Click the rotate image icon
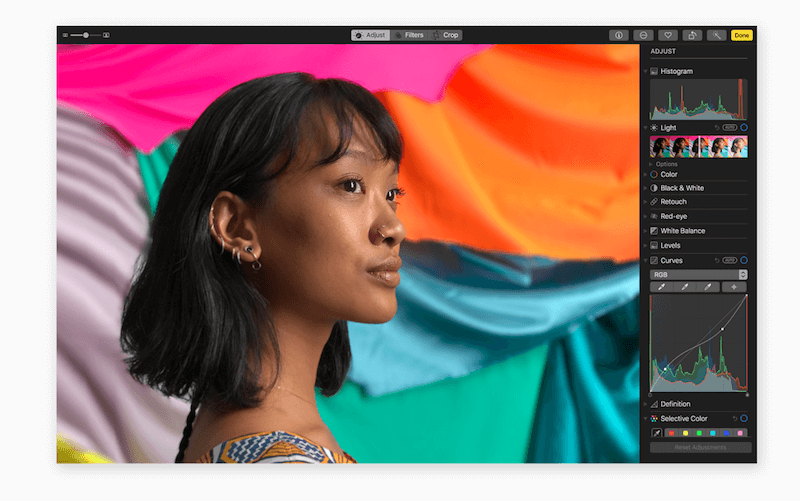Viewport: 800px width, 501px height. 692,35
